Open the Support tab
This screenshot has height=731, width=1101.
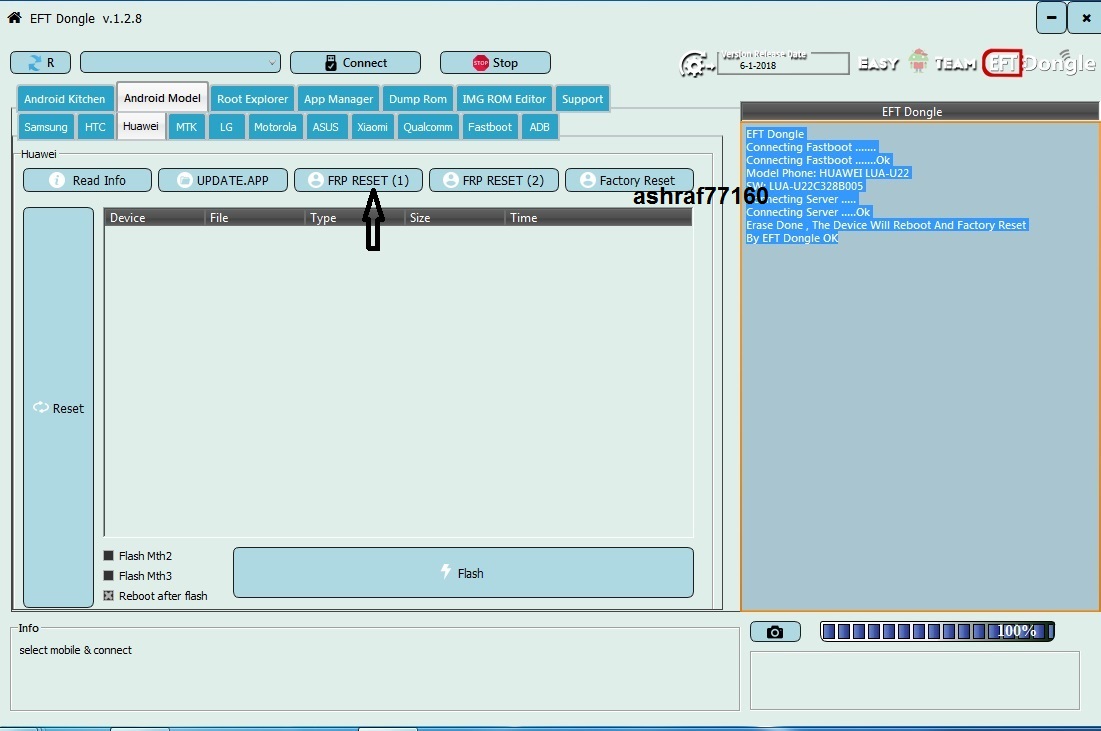coord(582,99)
